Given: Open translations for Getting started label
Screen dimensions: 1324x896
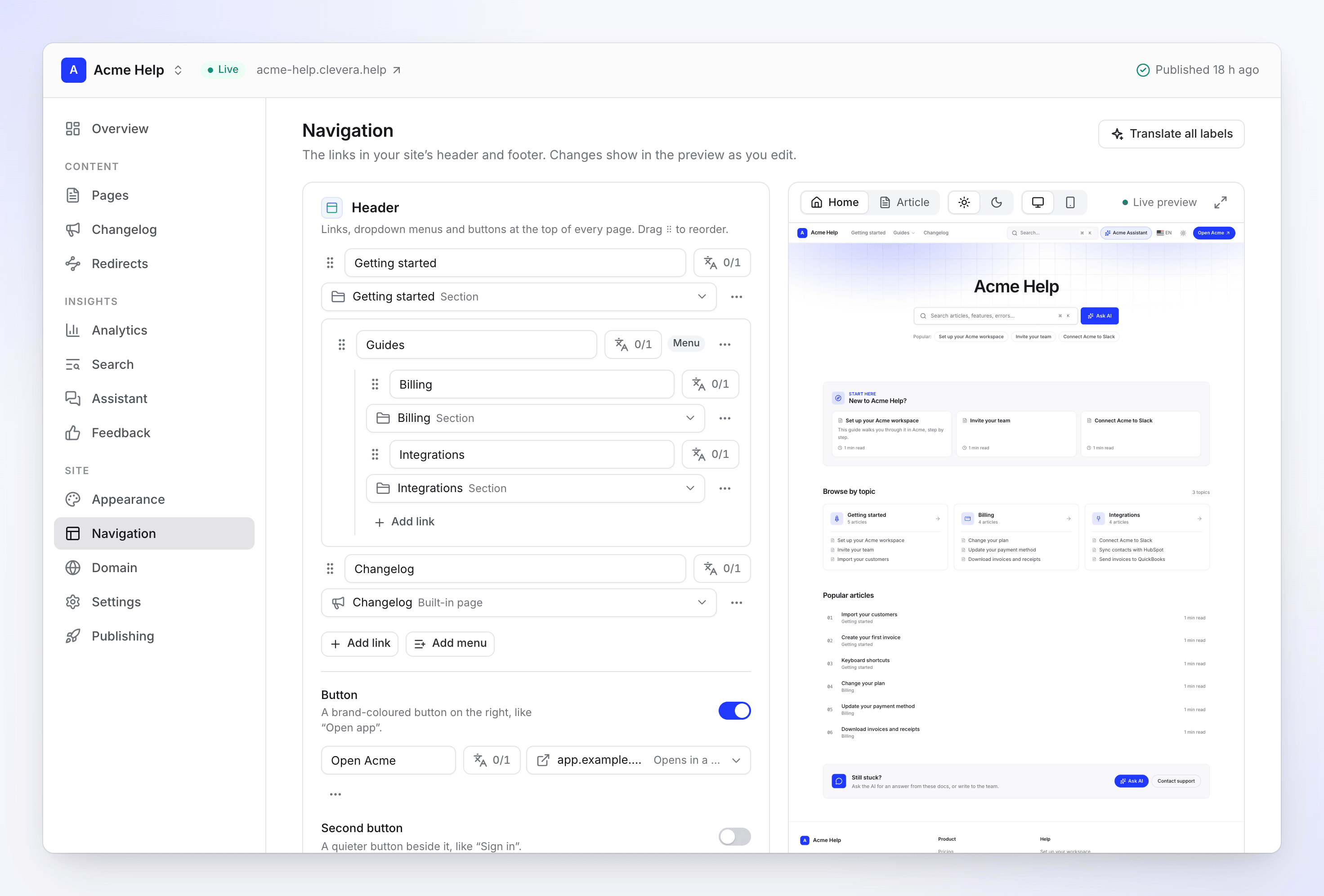Looking at the screenshot, I should 722,263.
